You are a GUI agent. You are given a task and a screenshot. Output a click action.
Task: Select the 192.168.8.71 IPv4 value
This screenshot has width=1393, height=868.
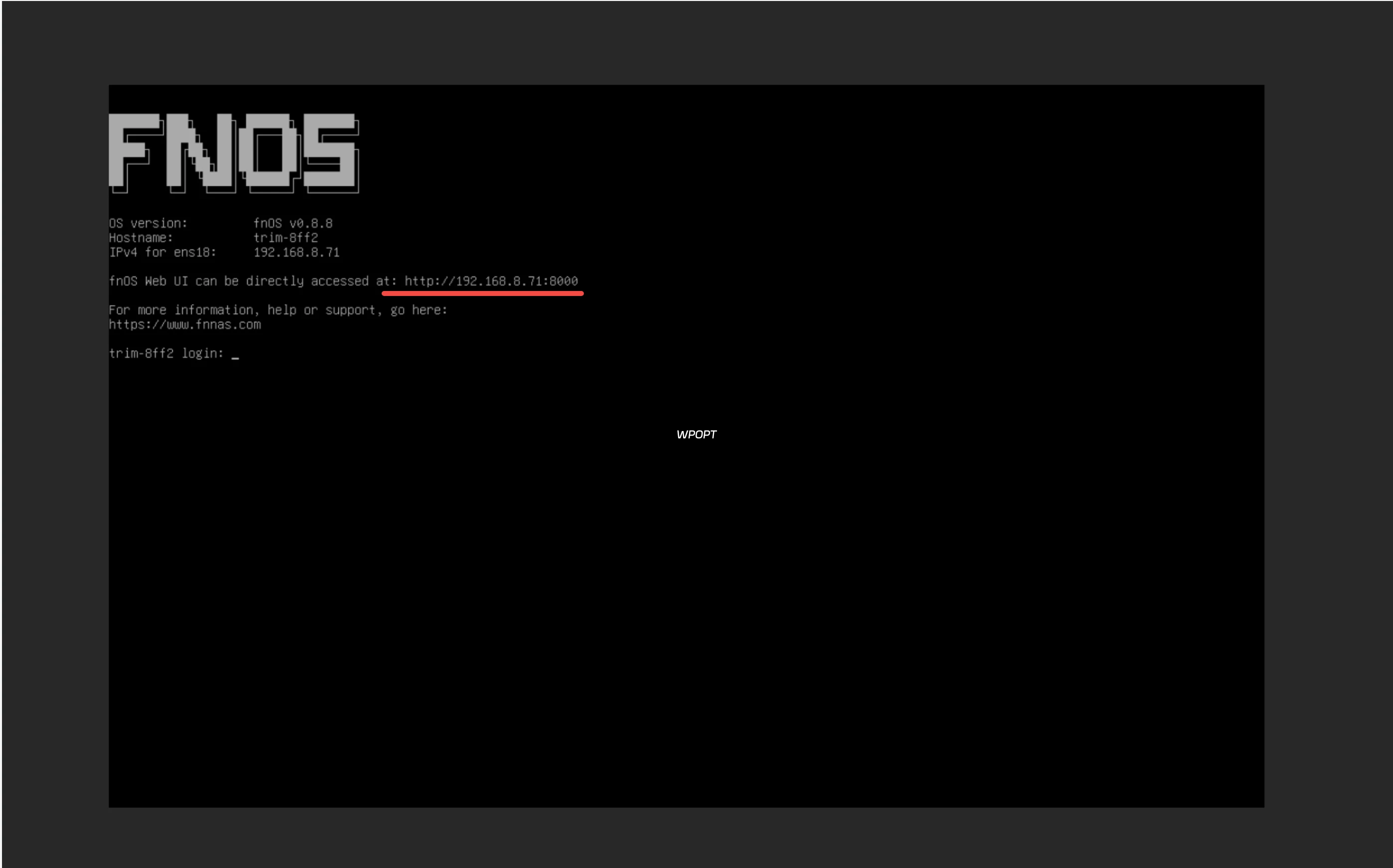tap(296, 252)
